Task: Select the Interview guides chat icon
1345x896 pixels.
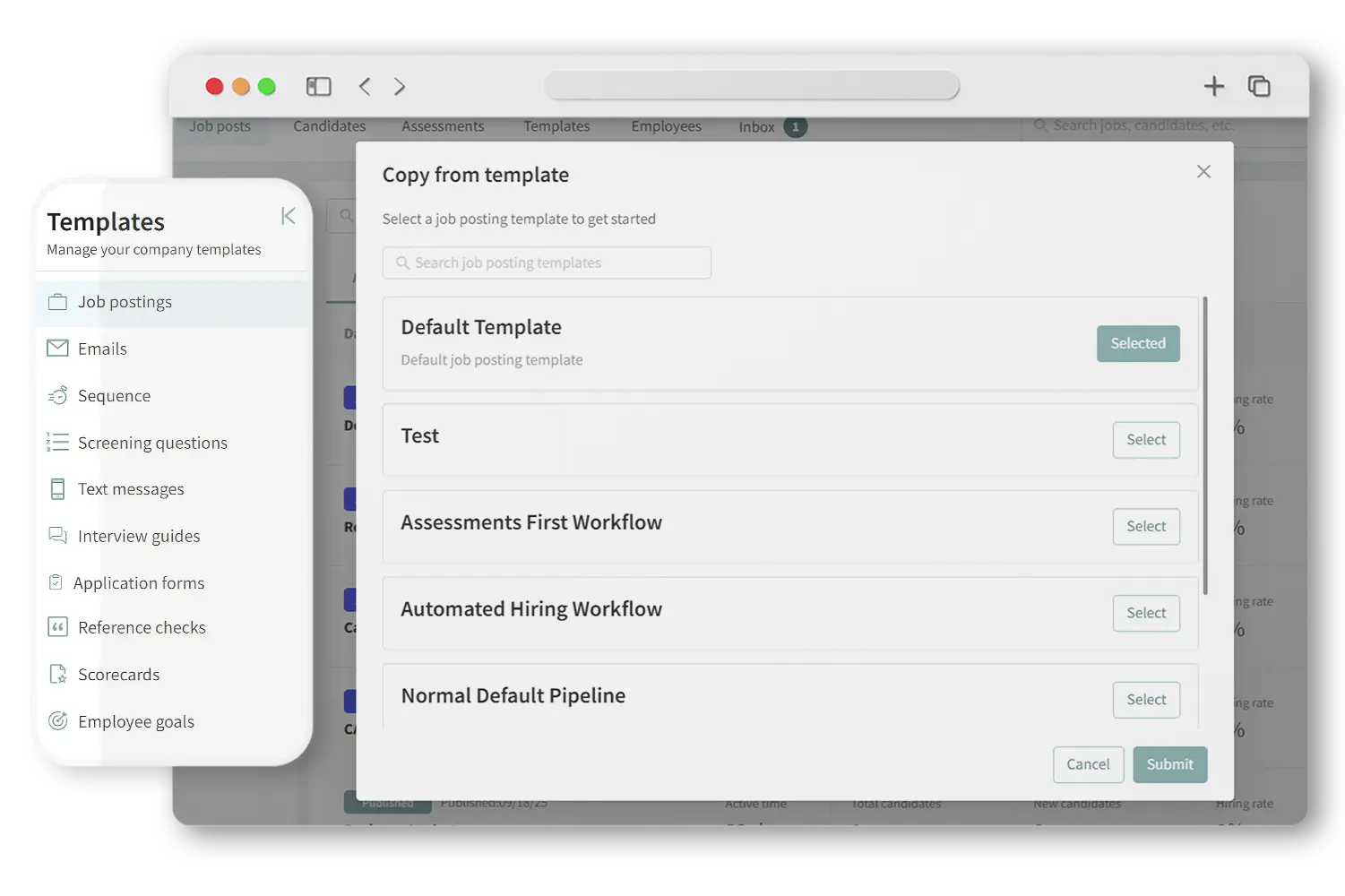Action: coord(57,535)
